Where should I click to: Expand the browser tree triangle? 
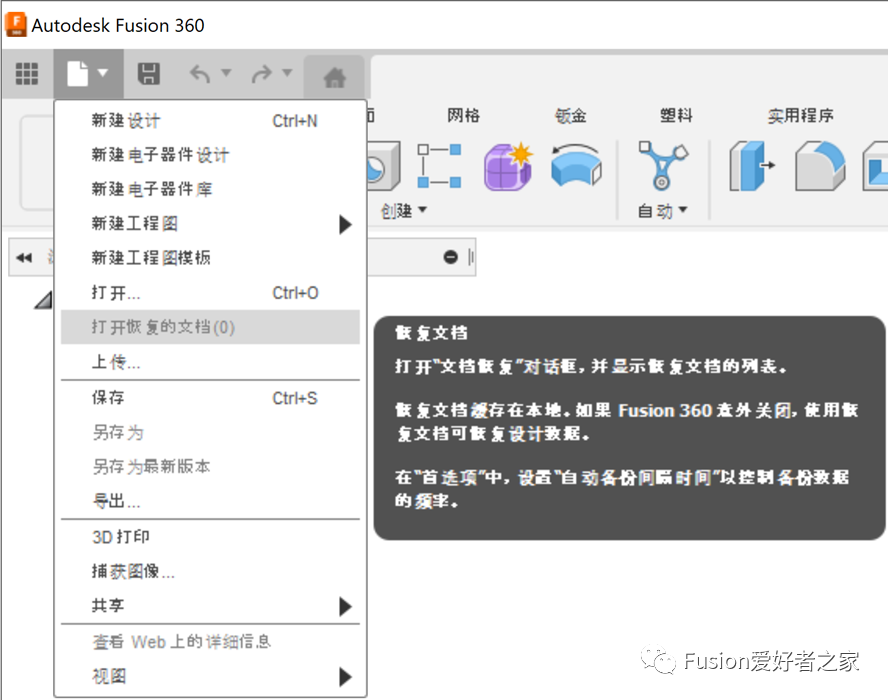[x=44, y=300]
